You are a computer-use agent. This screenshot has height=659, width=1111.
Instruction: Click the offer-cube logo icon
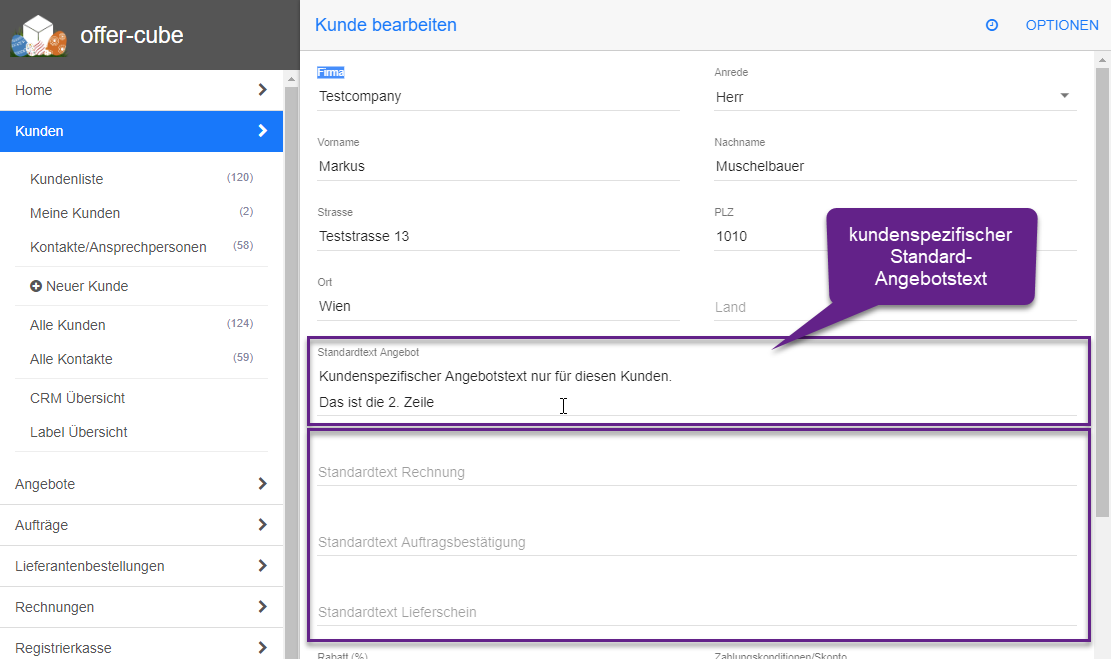tap(39, 35)
